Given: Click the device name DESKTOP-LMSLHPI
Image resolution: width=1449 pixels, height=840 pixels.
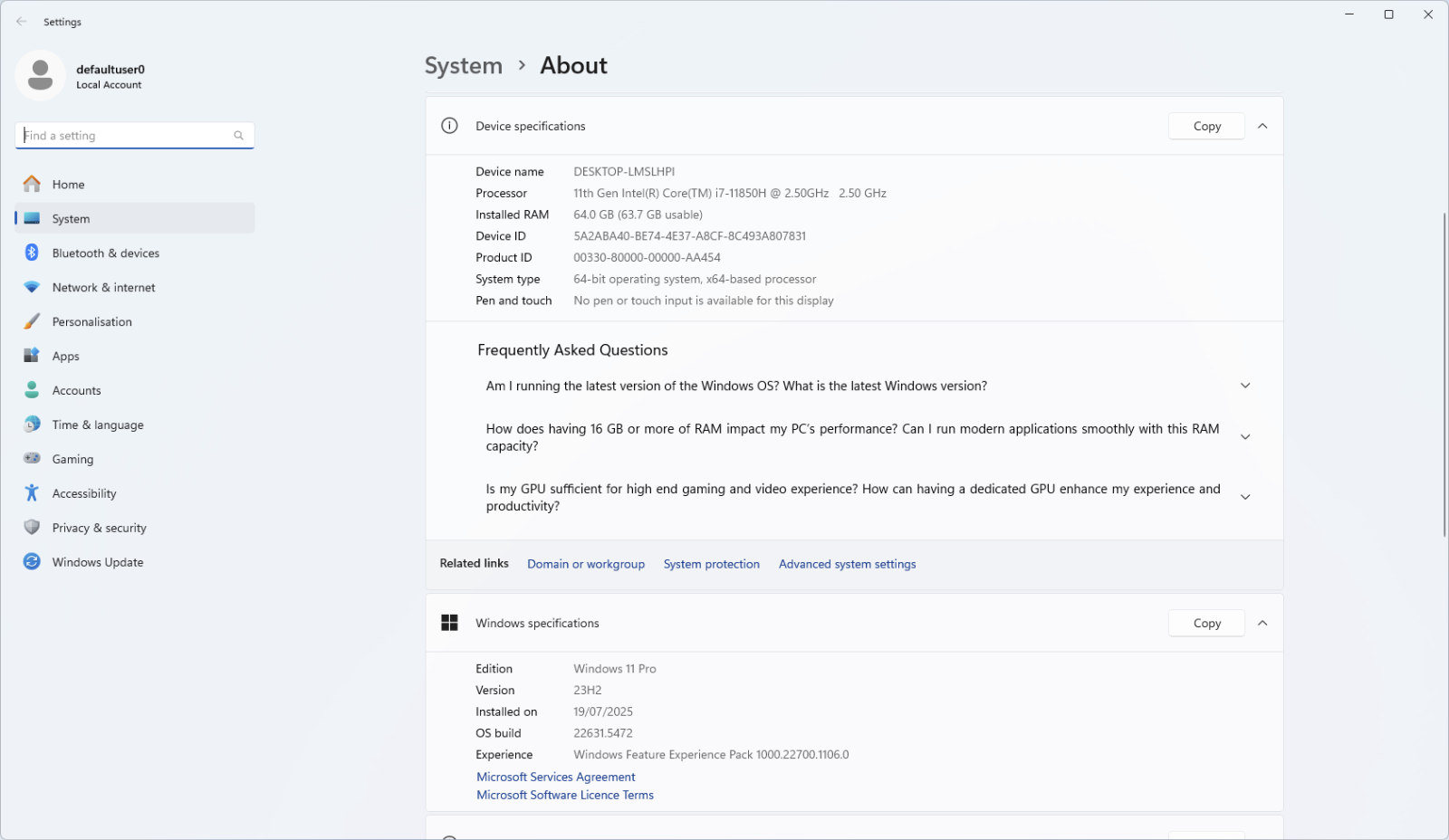Looking at the screenshot, I should [x=624, y=171].
